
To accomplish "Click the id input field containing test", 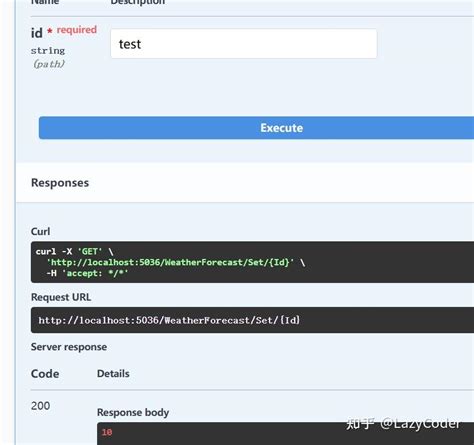I will [x=244, y=44].
